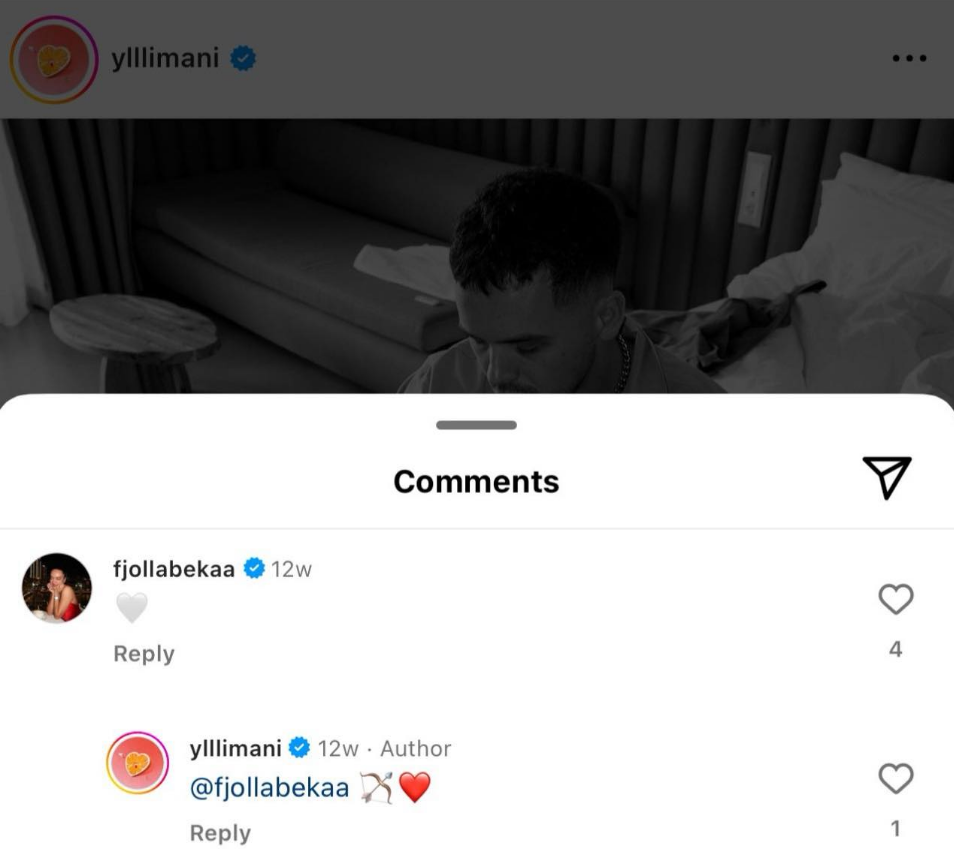Open ylllimani username in post header
The height and width of the screenshot is (855, 954).
pos(165,58)
